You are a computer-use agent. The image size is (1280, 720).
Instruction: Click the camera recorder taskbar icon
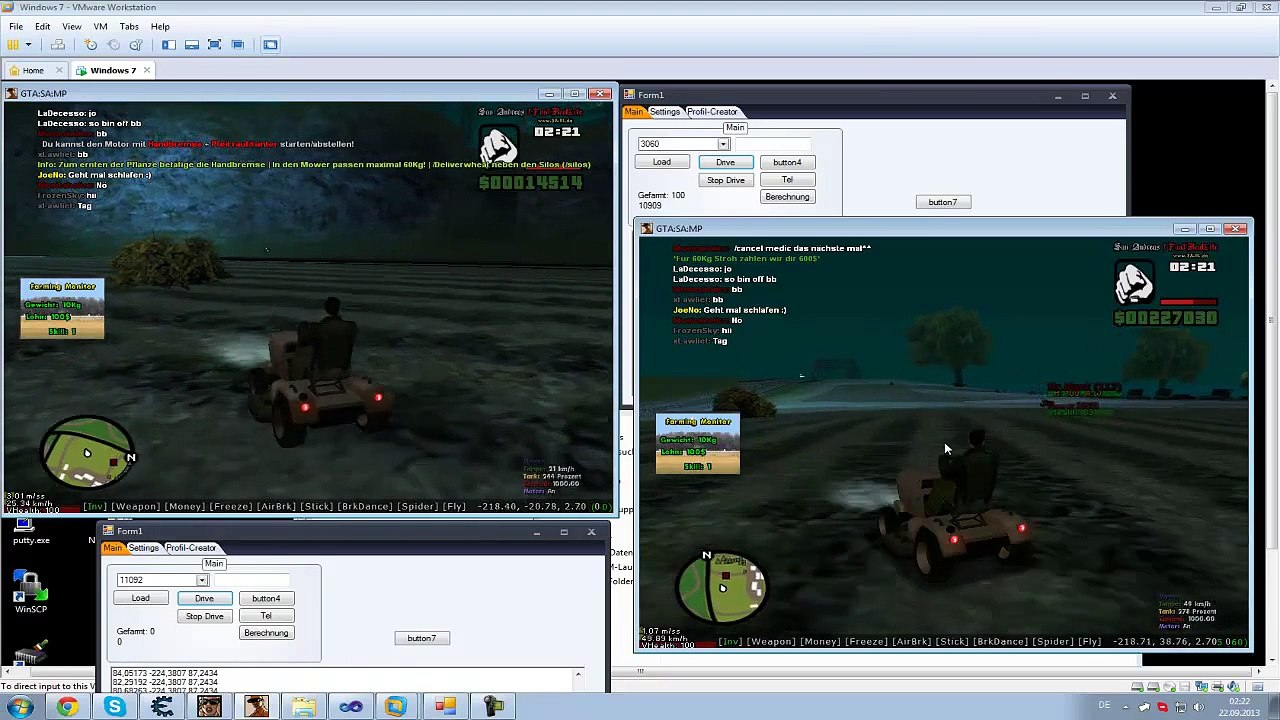coord(493,707)
